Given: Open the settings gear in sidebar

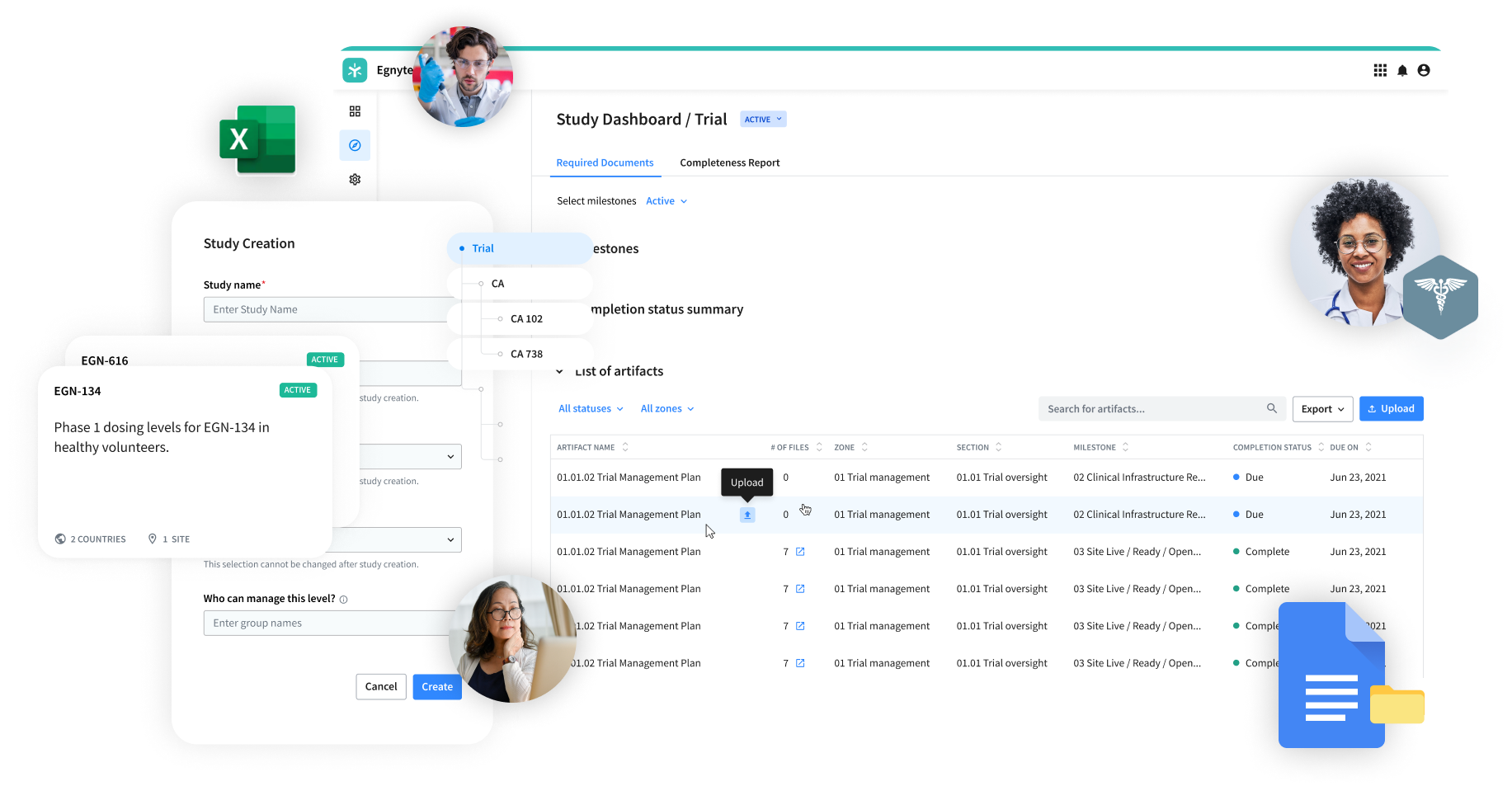Looking at the screenshot, I should tap(355, 180).
